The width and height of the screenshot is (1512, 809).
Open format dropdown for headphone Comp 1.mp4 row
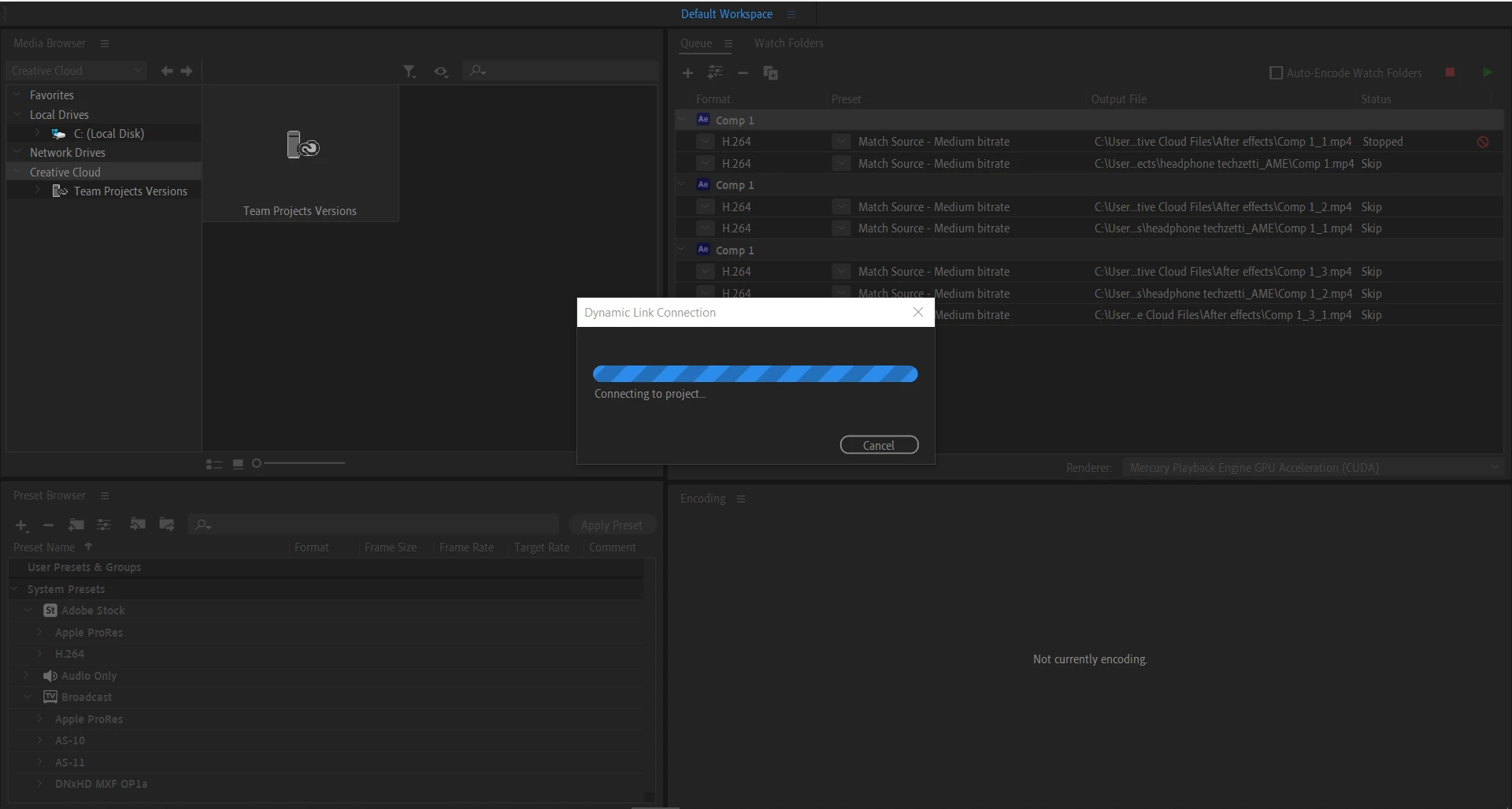tap(705, 163)
